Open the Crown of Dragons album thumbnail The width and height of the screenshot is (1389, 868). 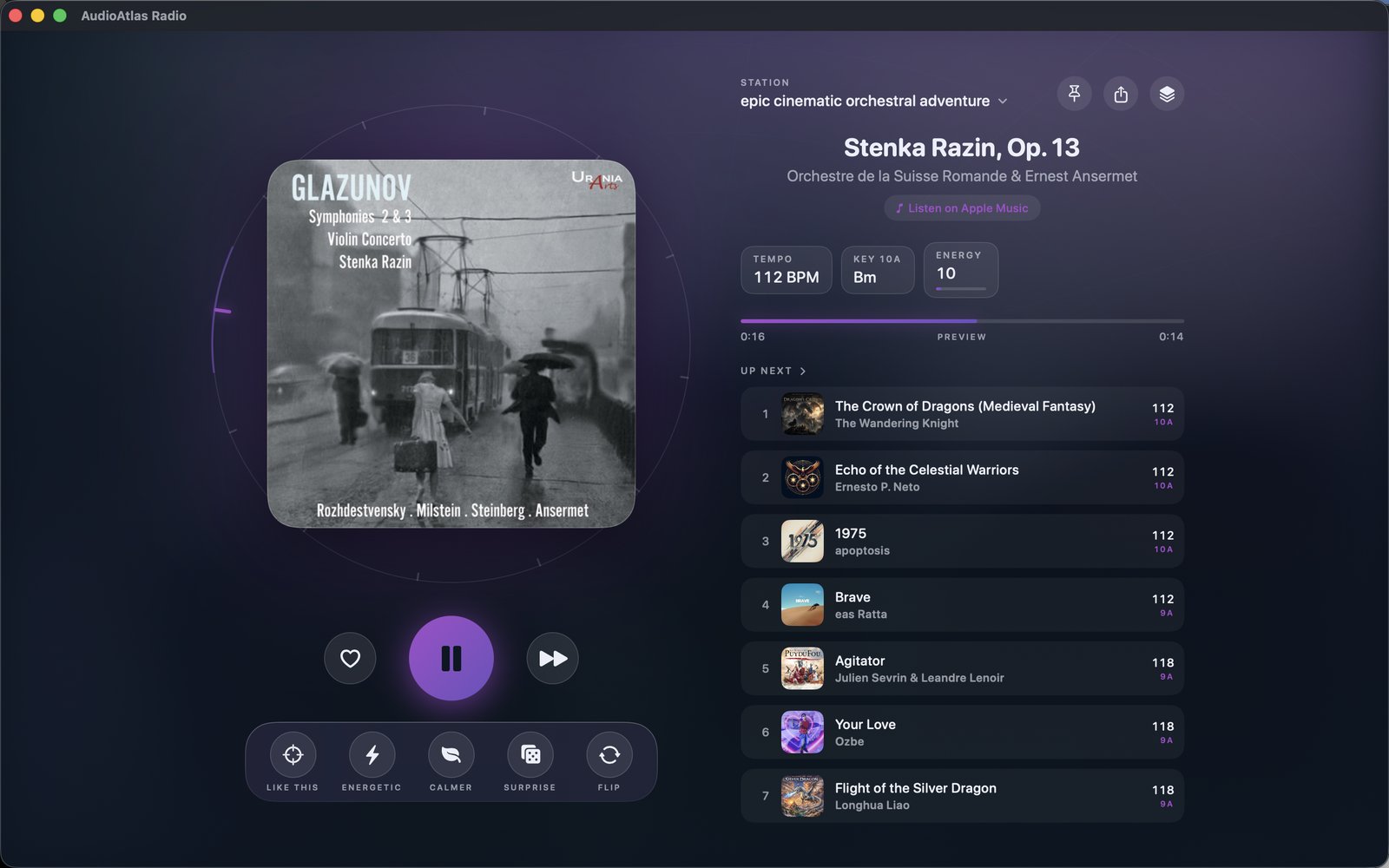[x=802, y=414]
